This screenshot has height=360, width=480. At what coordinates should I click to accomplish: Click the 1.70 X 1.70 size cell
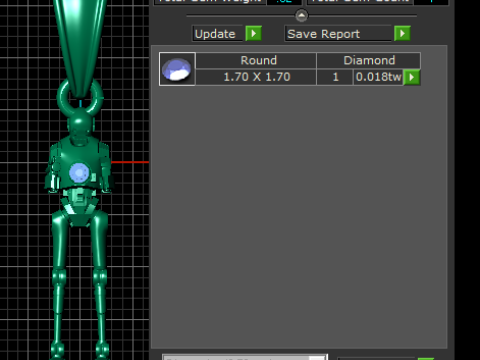[256, 77]
